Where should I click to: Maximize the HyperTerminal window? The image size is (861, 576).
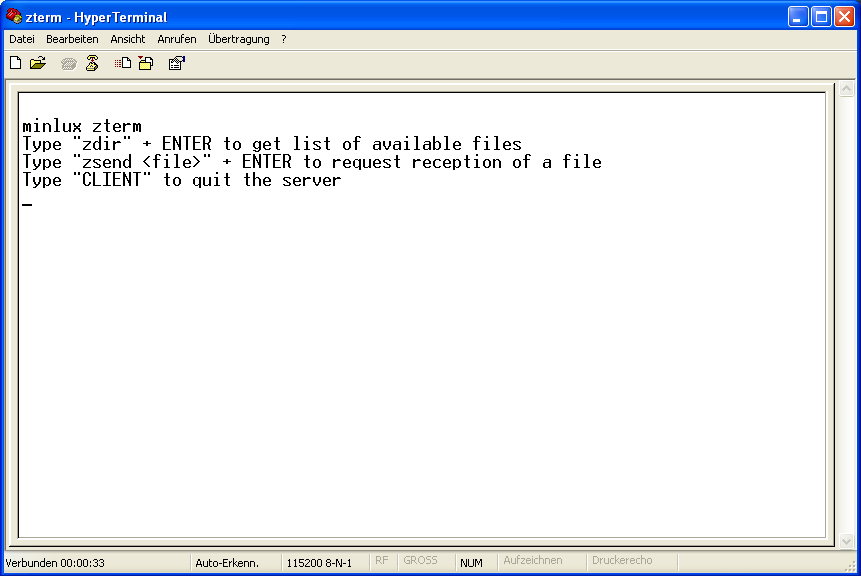tap(821, 17)
